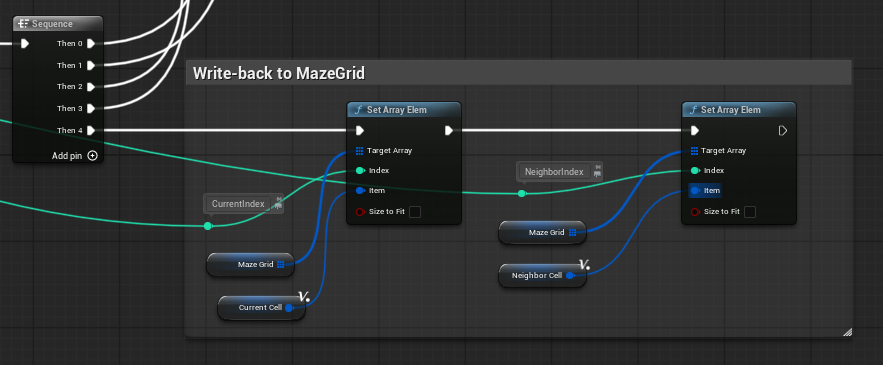Click the unconnected exec output of Set Array Elem fed by Neighbor Cell
Screen dimensions: 883x365
pos(783,131)
